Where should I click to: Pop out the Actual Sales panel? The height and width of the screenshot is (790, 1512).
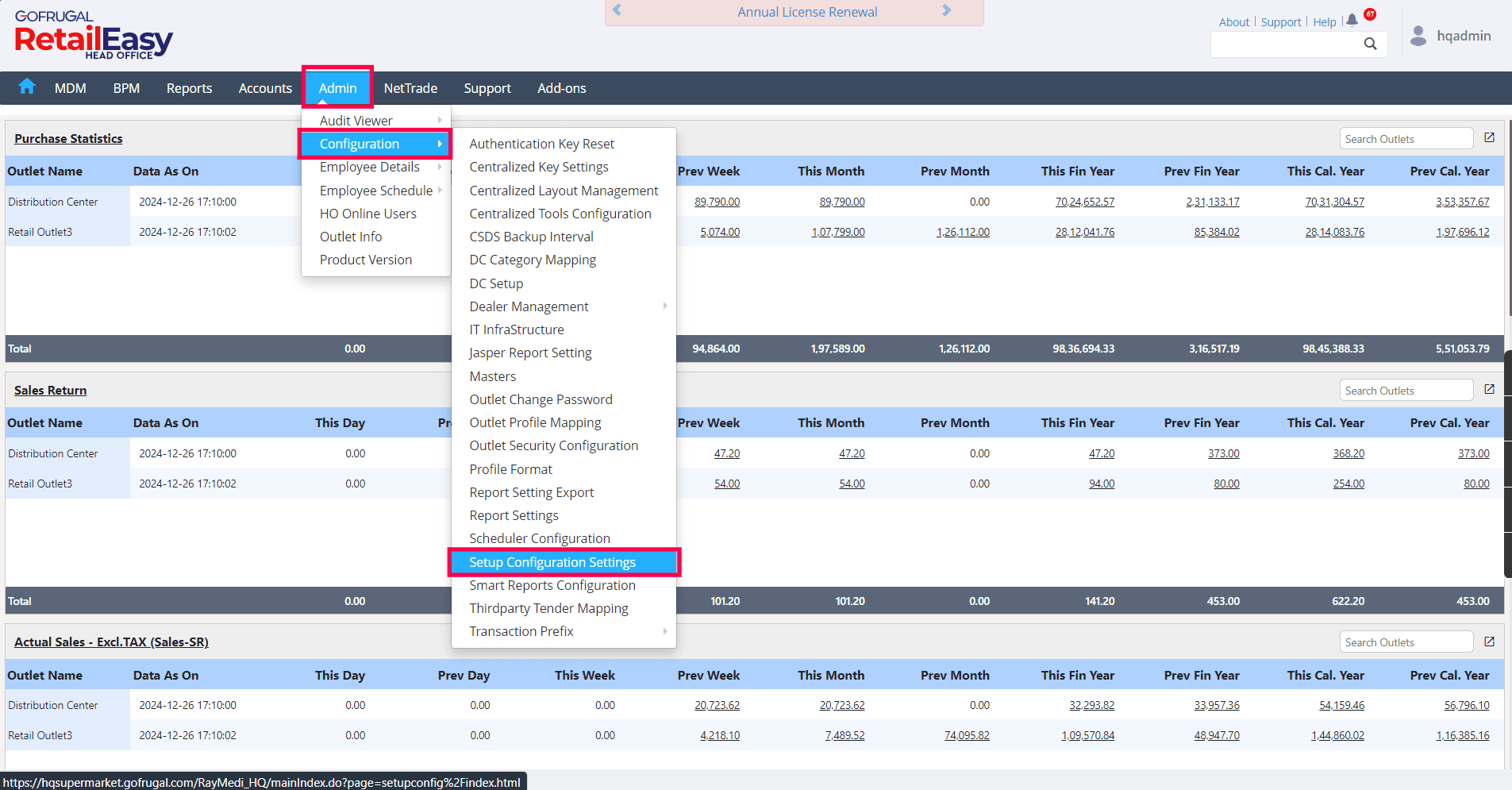point(1489,642)
